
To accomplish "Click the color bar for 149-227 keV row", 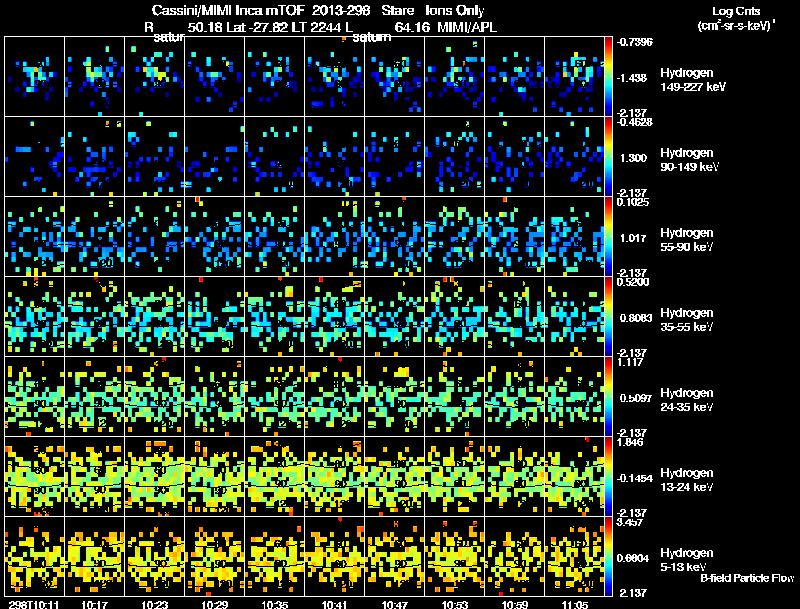I will point(608,76).
